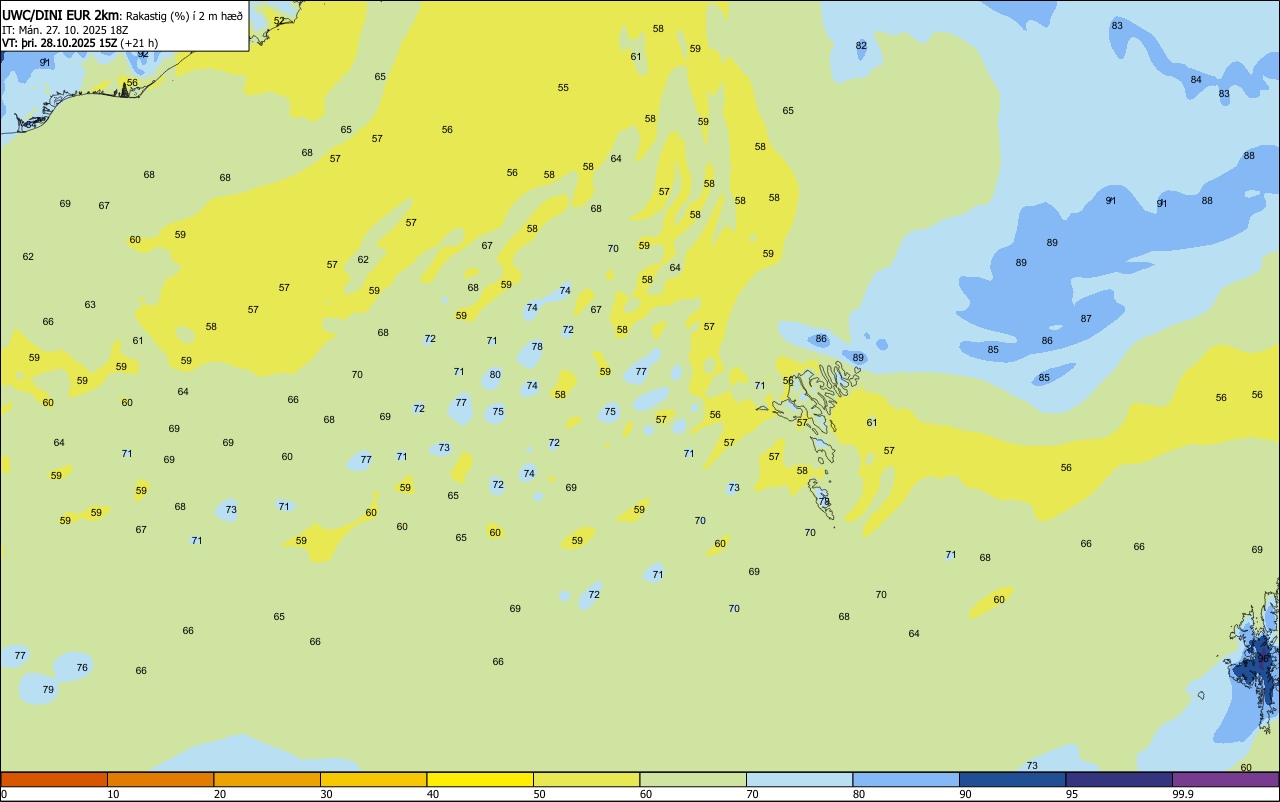1280x802 pixels.
Task: Click the medium blue 80–90 legend swatch
Action: [x=906, y=779]
